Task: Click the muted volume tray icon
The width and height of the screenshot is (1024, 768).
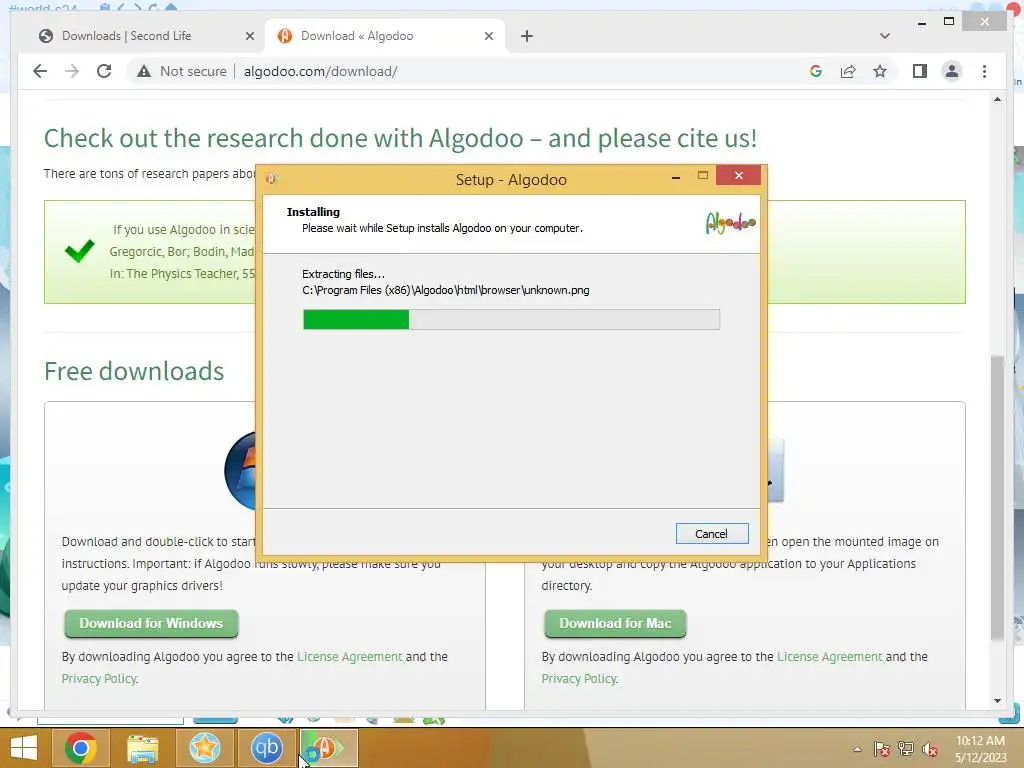Action: click(x=930, y=749)
